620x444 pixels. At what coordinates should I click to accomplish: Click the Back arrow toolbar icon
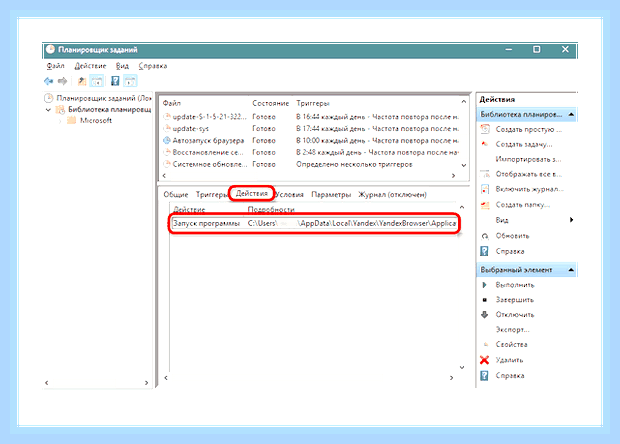pyautogui.click(x=49, y=81)
